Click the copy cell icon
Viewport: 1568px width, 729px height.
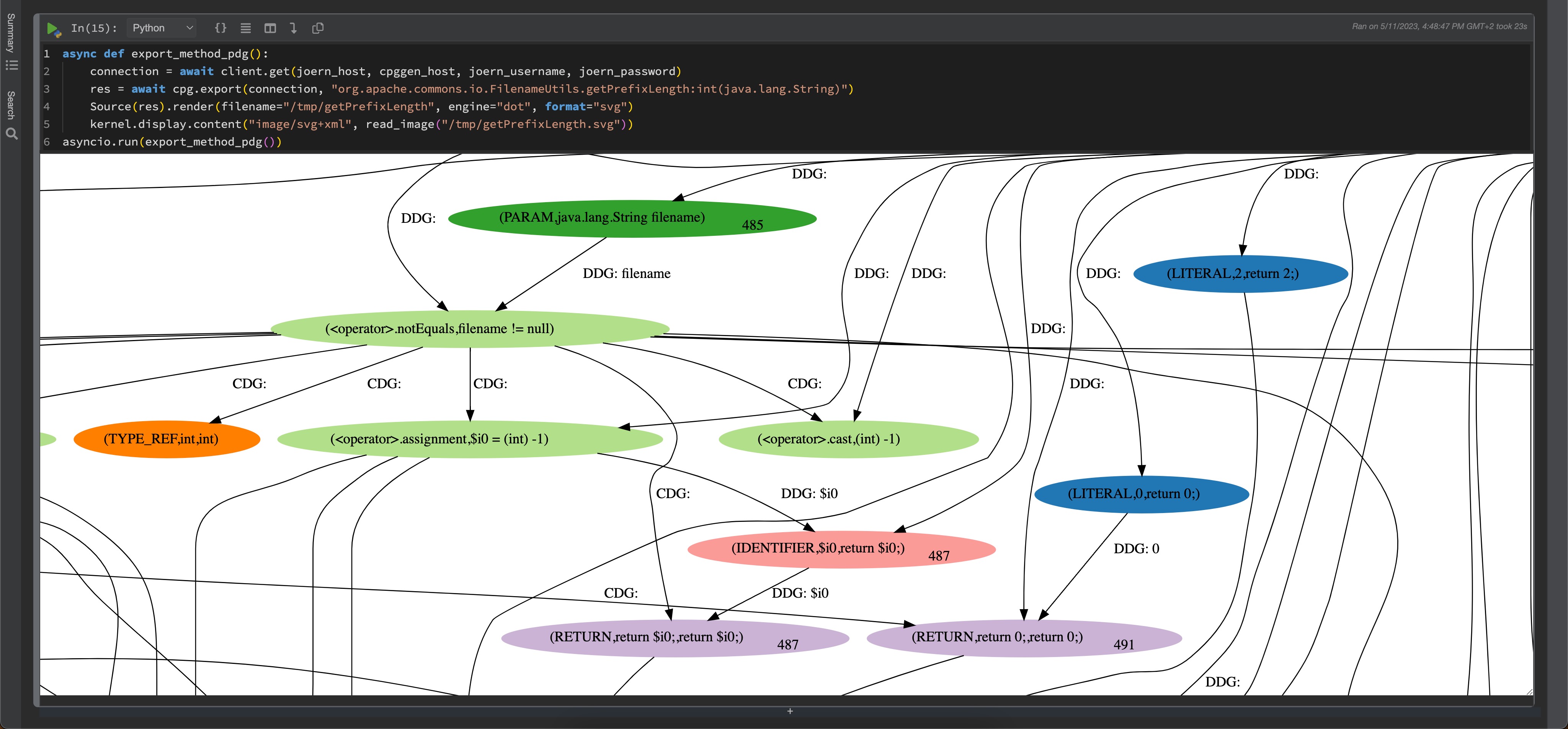click(x=318, y=28)
